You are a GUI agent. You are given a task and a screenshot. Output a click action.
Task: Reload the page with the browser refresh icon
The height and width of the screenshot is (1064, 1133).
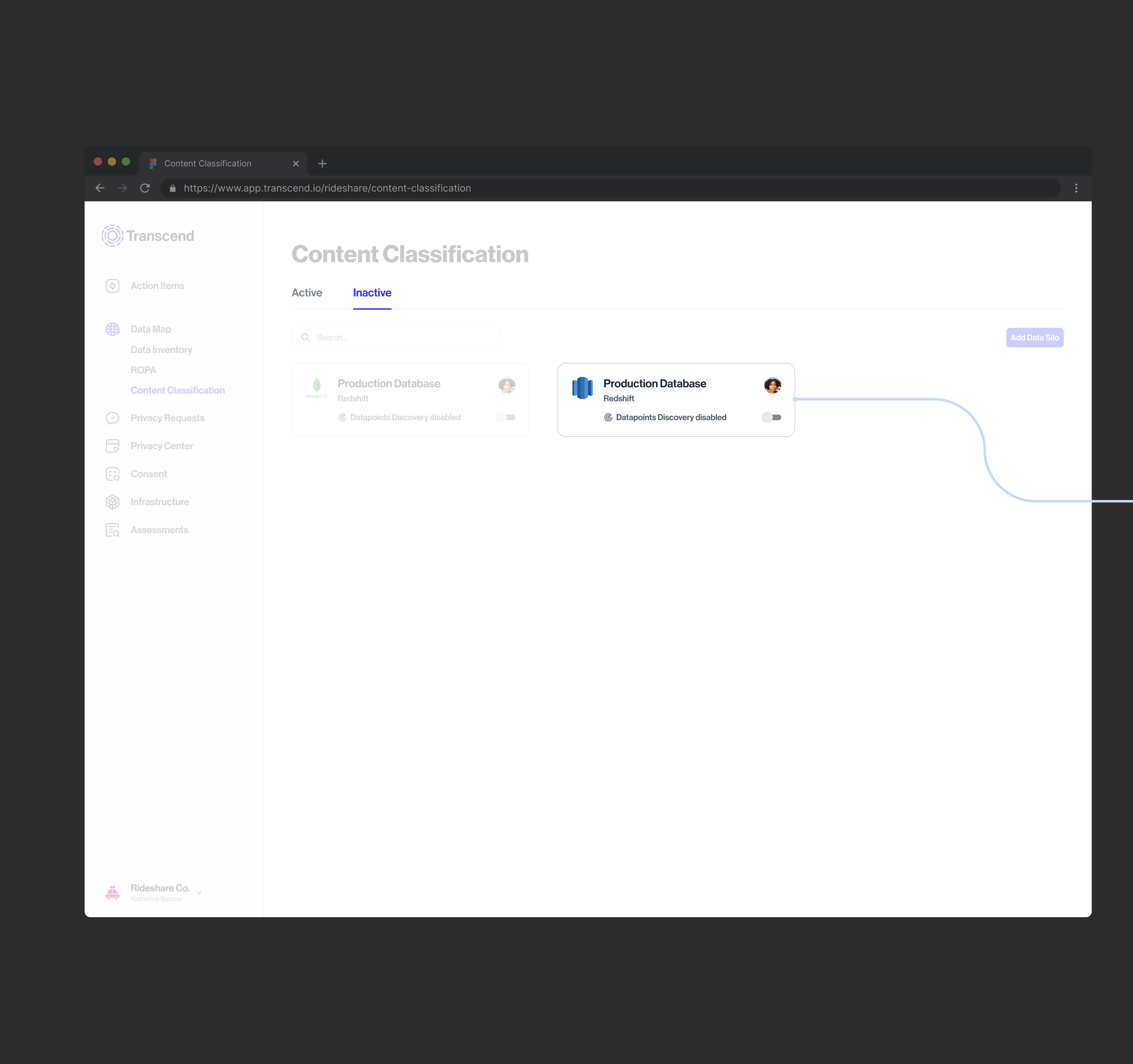click(x=145, y=188)
